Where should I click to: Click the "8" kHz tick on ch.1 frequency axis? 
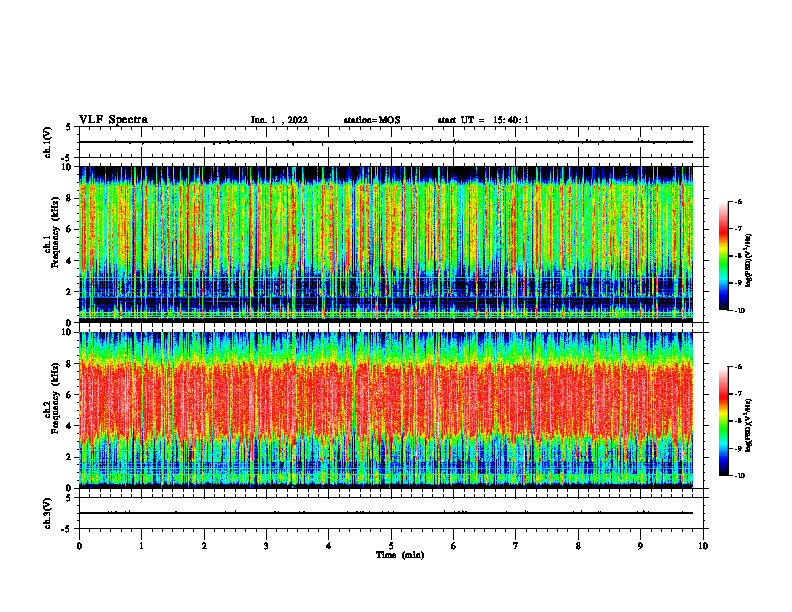point(70,198)
